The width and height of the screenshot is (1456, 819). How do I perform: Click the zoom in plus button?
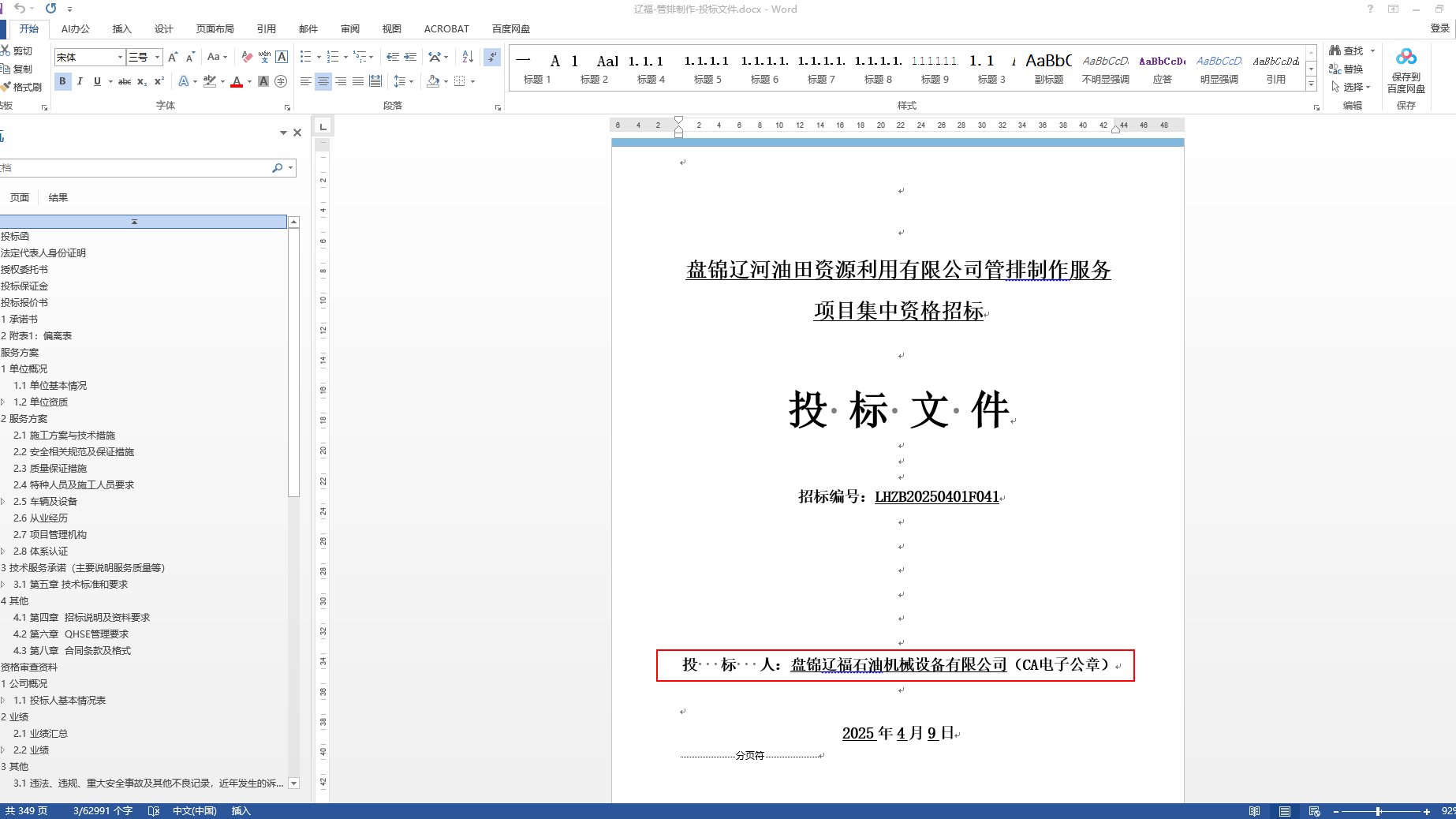pos(1426,811)
